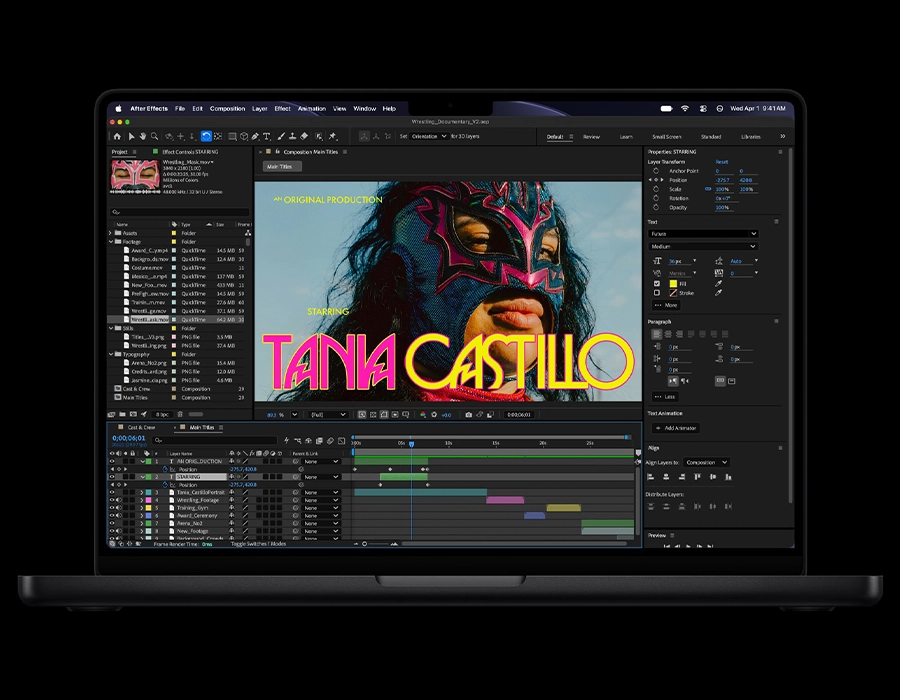Select the Selection arrow tool
Screen dimensions: 900x700
coord(131,137)
